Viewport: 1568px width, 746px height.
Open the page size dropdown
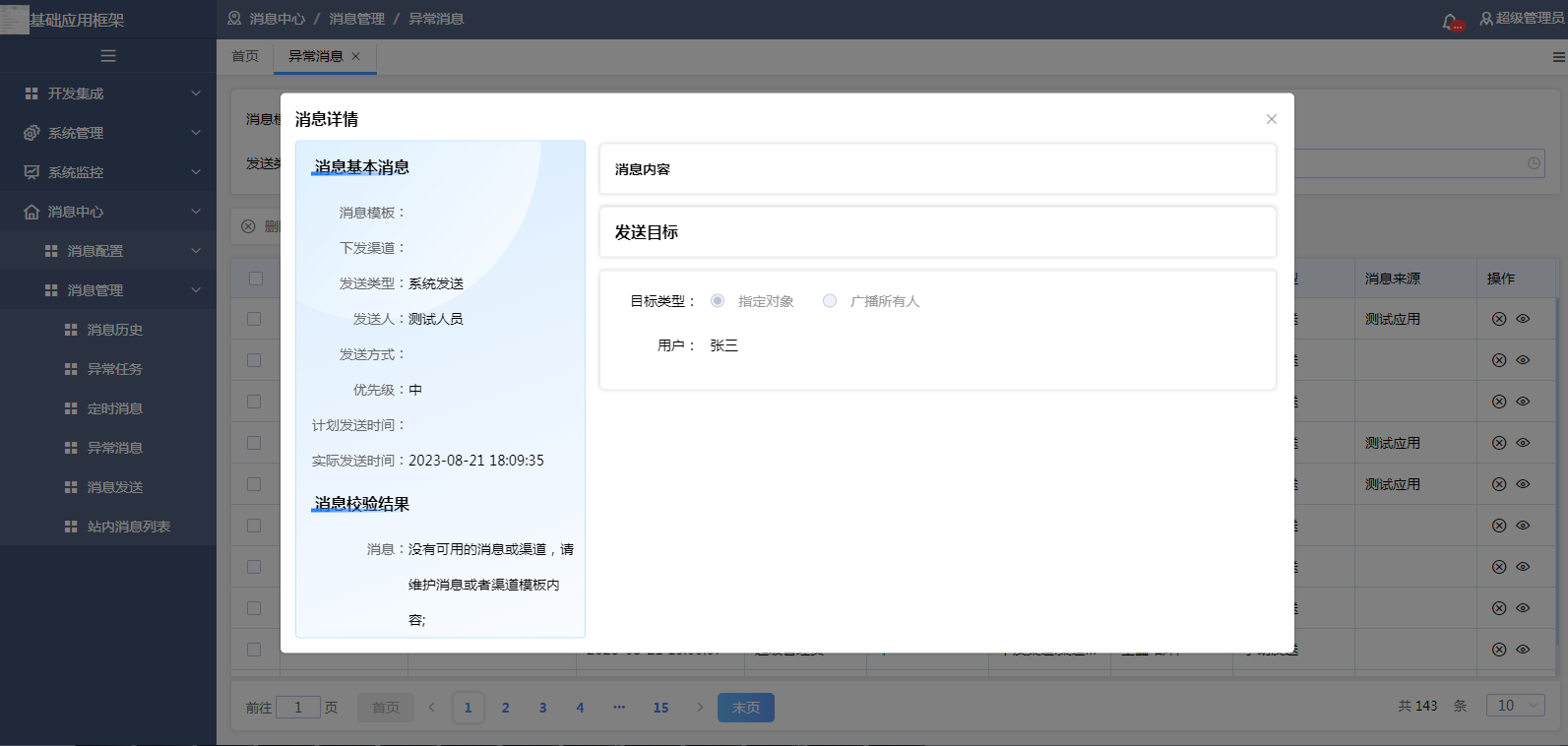coord(1517,706)
